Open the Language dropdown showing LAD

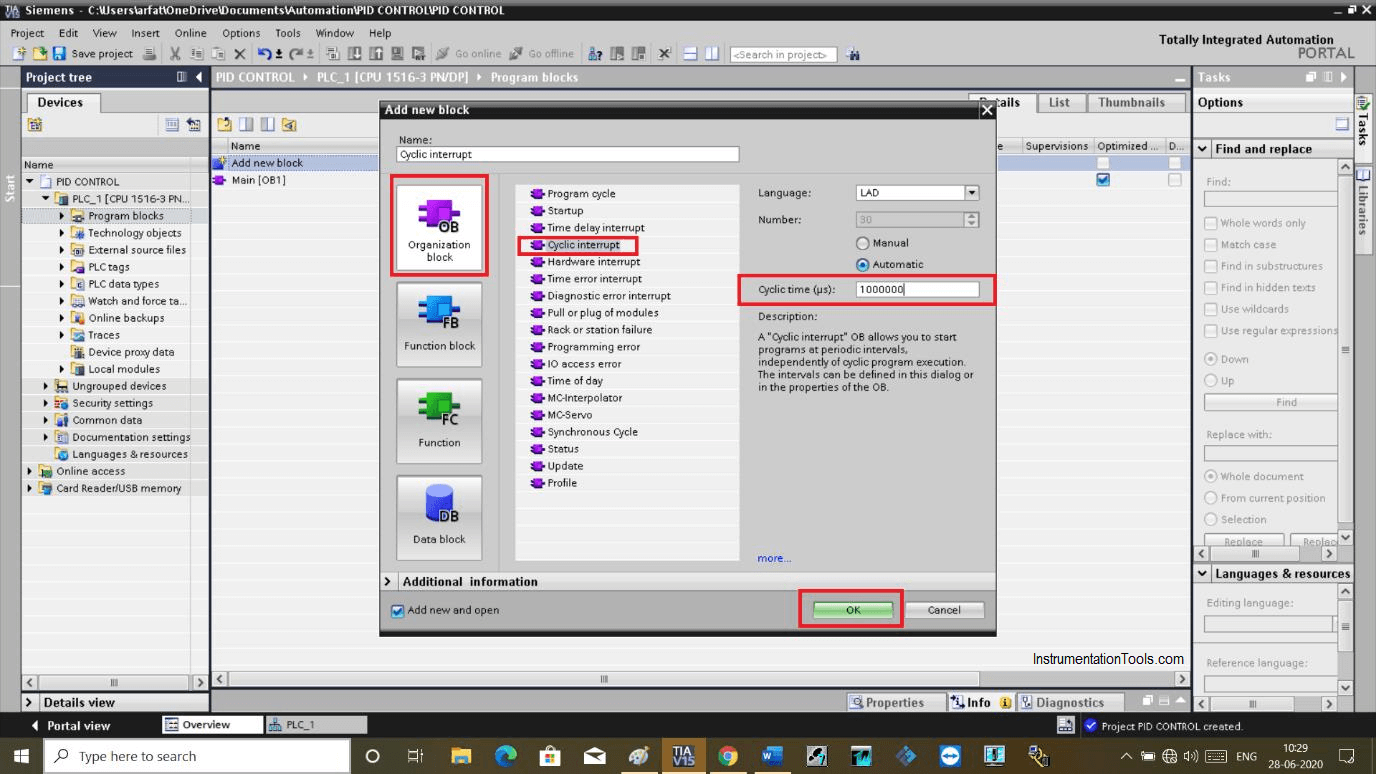[971, 193]
